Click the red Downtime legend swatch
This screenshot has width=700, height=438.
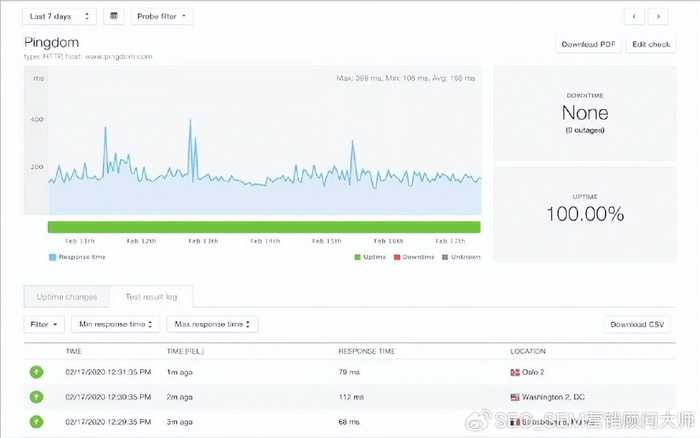click(x=397, y=257)
